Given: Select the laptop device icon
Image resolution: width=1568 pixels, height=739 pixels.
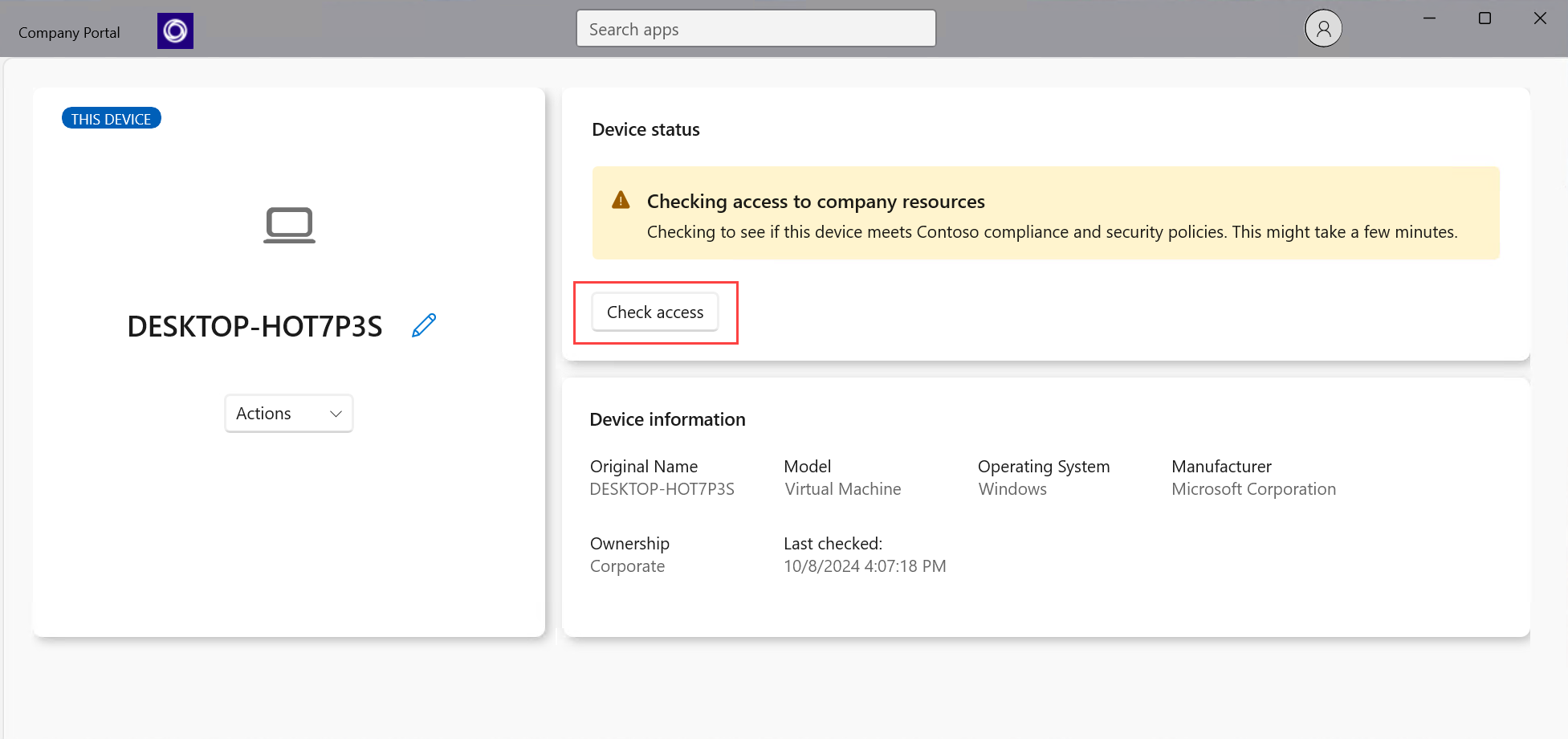Looking at the screenshot, I should coord(289,225).
